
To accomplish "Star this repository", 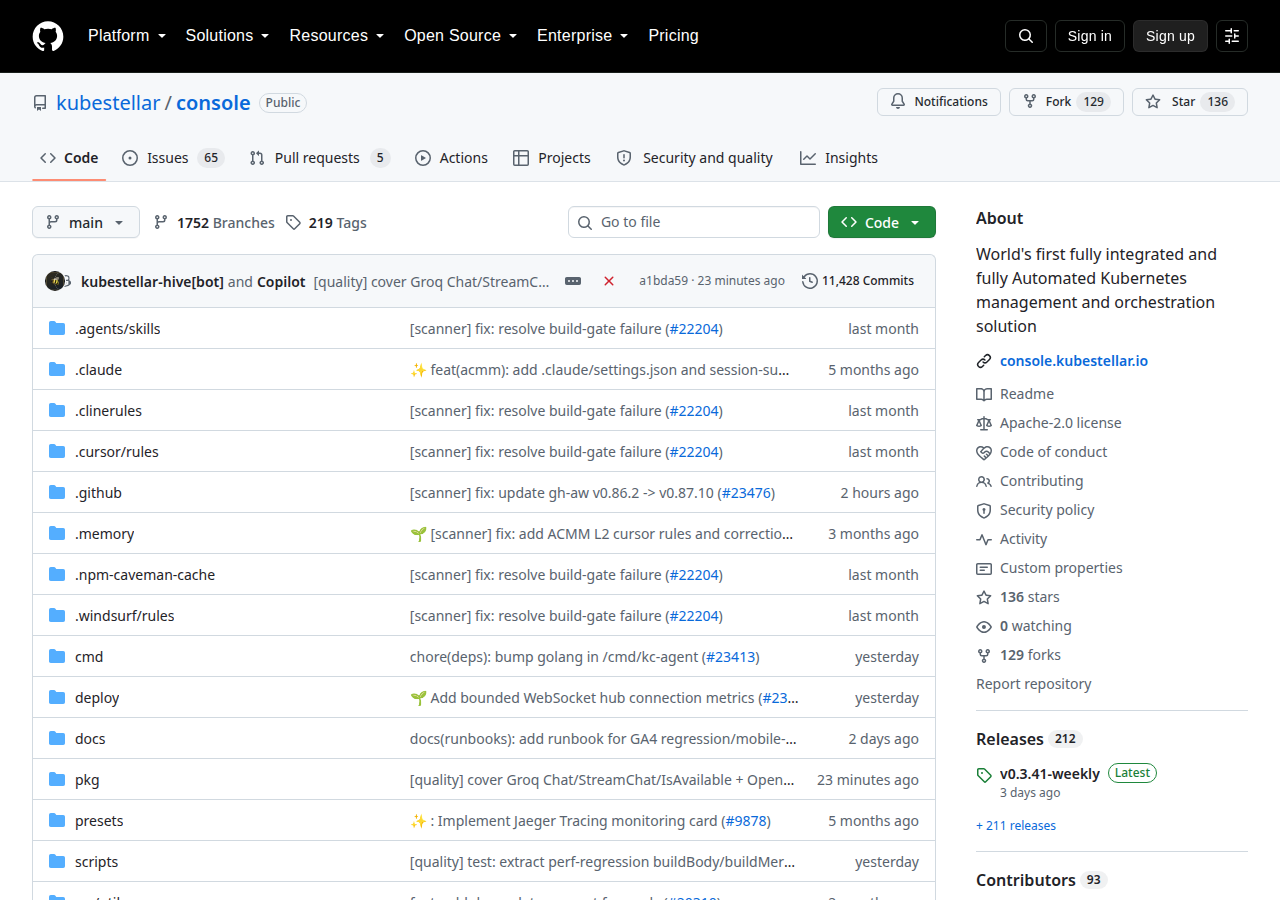I will tap(1190, 102).
